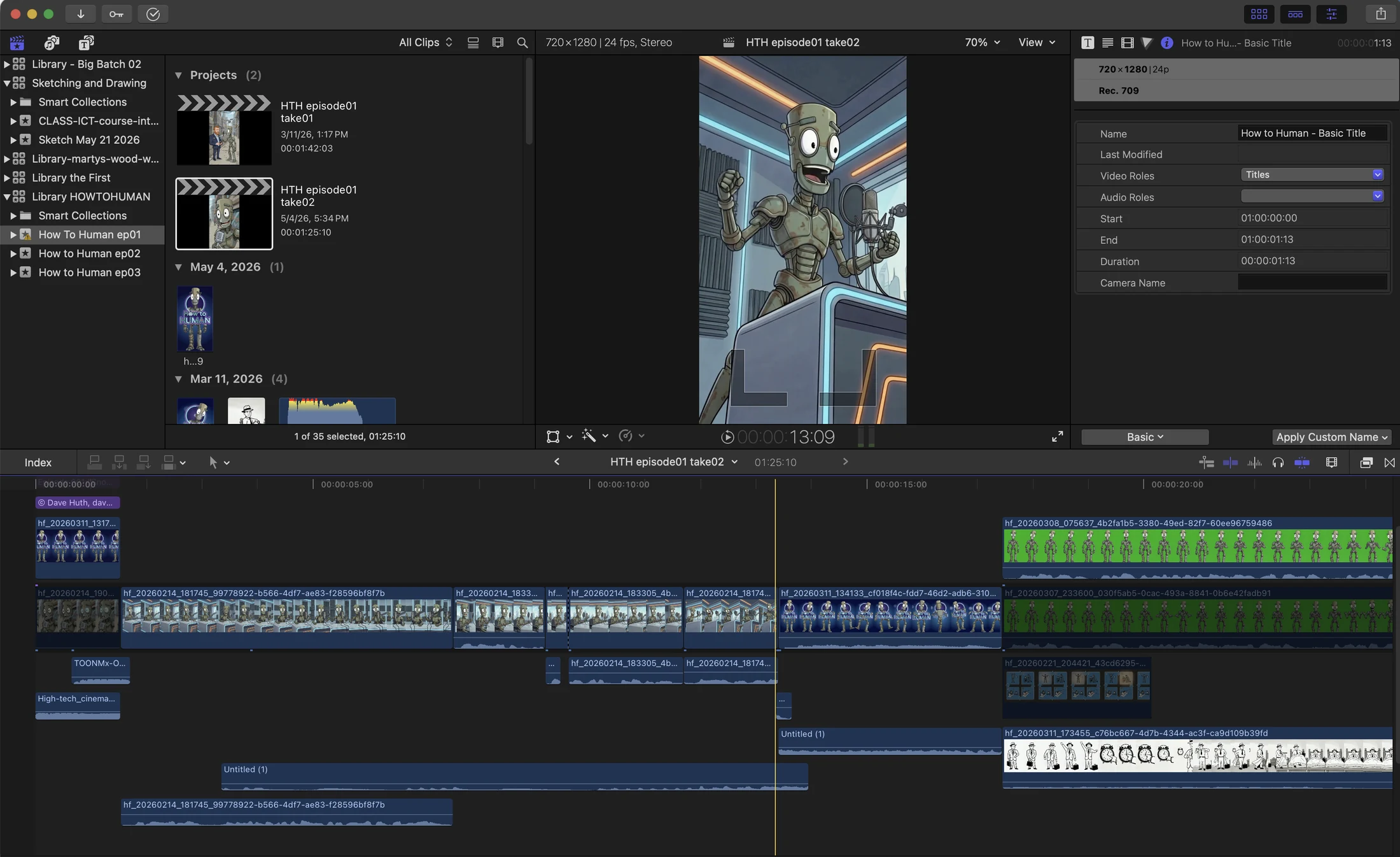
Task: Switch to the Text inspector tab
Action: click(x=1107, y=43)
